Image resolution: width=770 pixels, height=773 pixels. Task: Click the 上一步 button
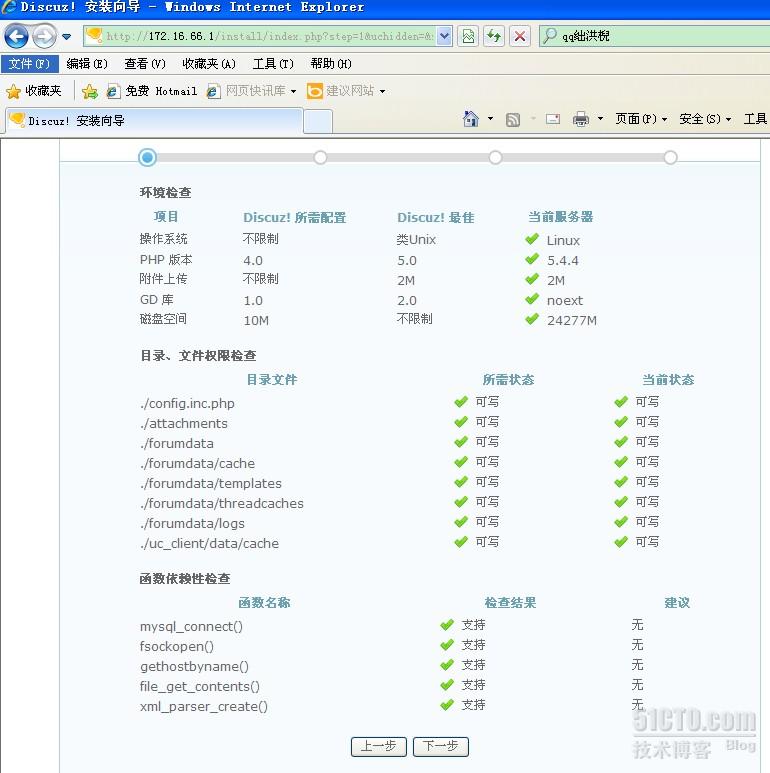[379, 746]
